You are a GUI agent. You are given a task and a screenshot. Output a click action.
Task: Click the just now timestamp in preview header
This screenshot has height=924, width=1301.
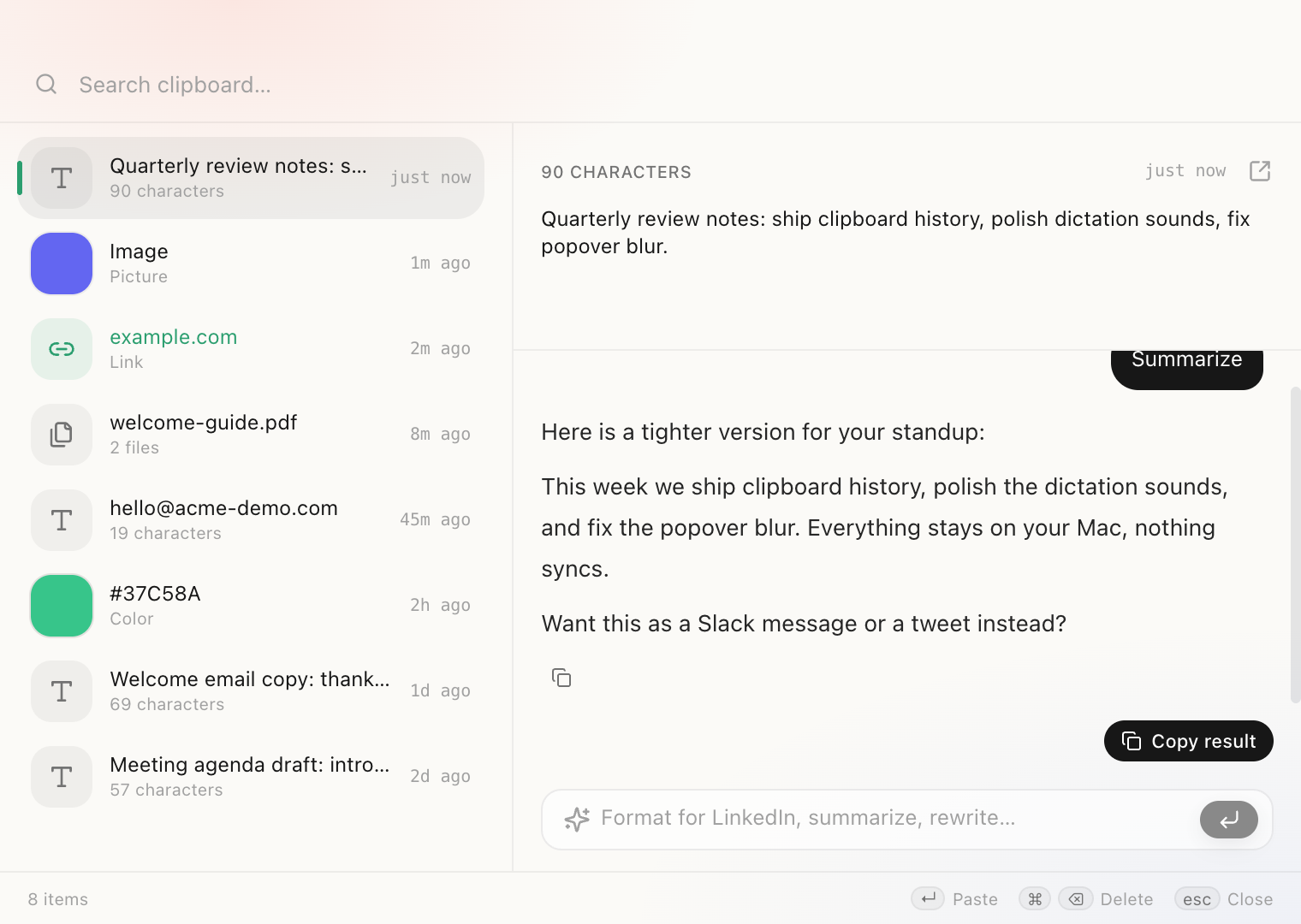[x=1185, y=170]
